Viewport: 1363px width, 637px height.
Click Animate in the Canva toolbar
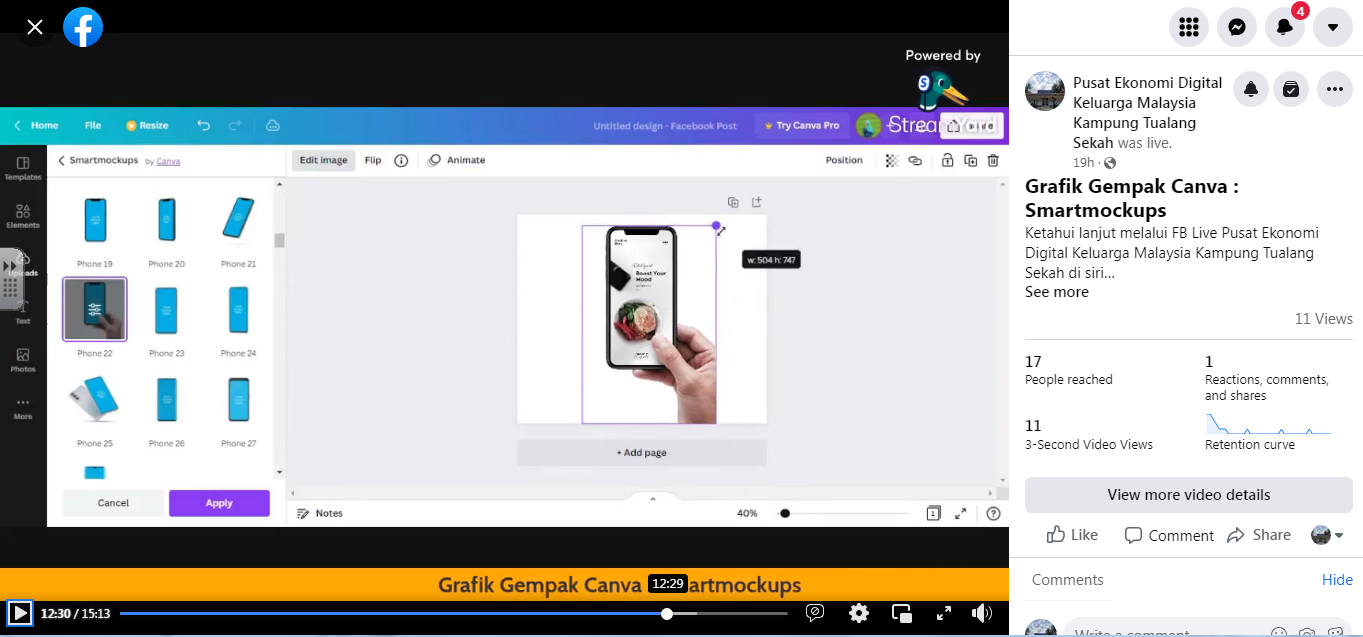coord(457,160)
